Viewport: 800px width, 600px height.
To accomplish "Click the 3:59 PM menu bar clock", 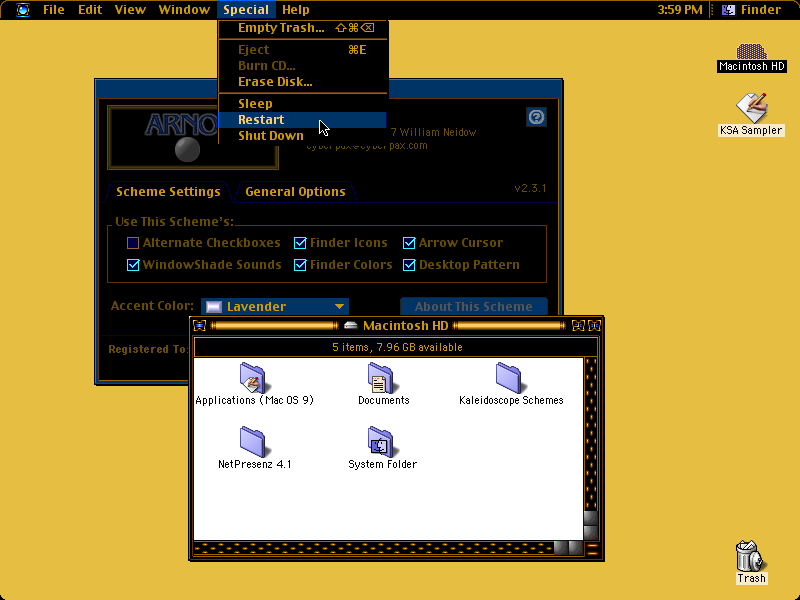I will 680,10.
